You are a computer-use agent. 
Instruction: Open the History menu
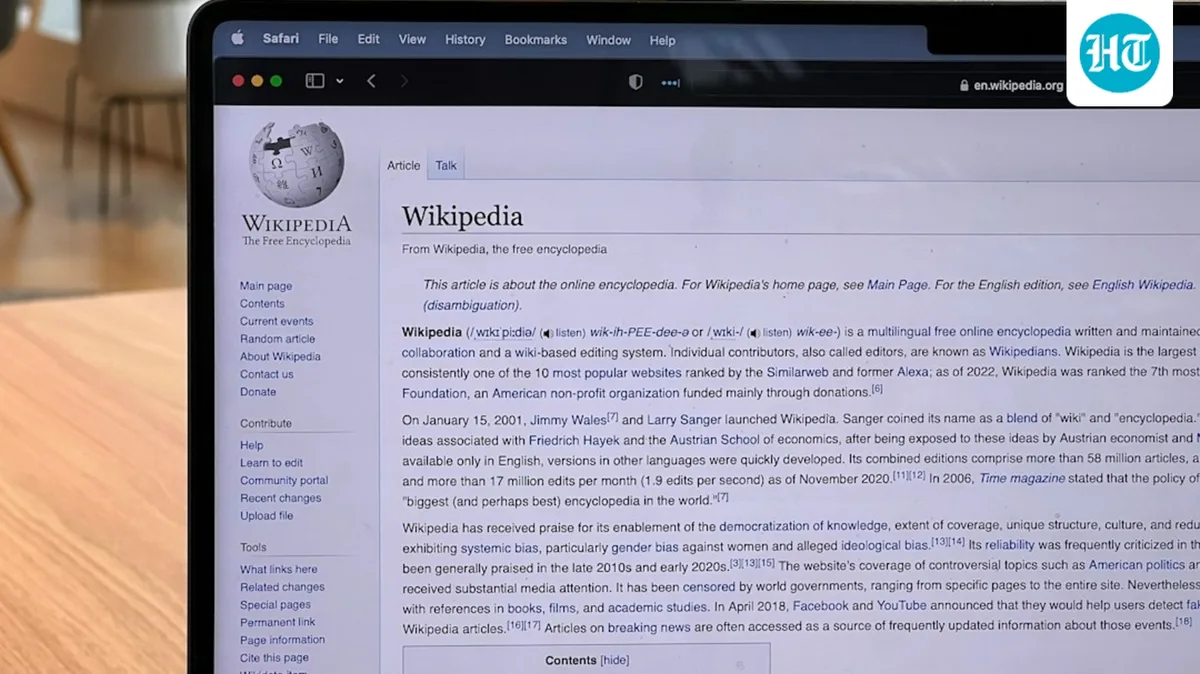click(x=465, y=39)
